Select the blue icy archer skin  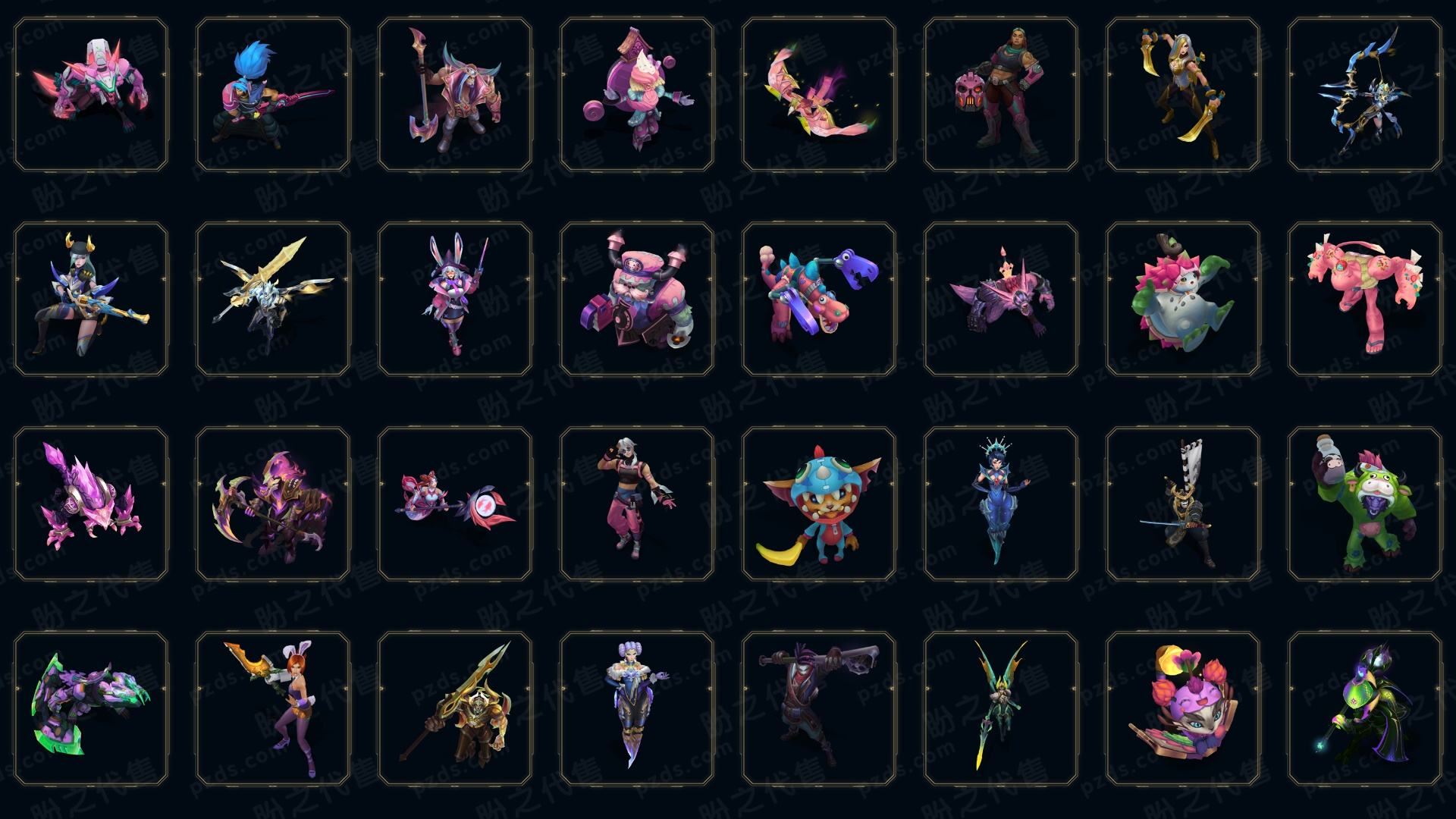(x=1365, y=94)
